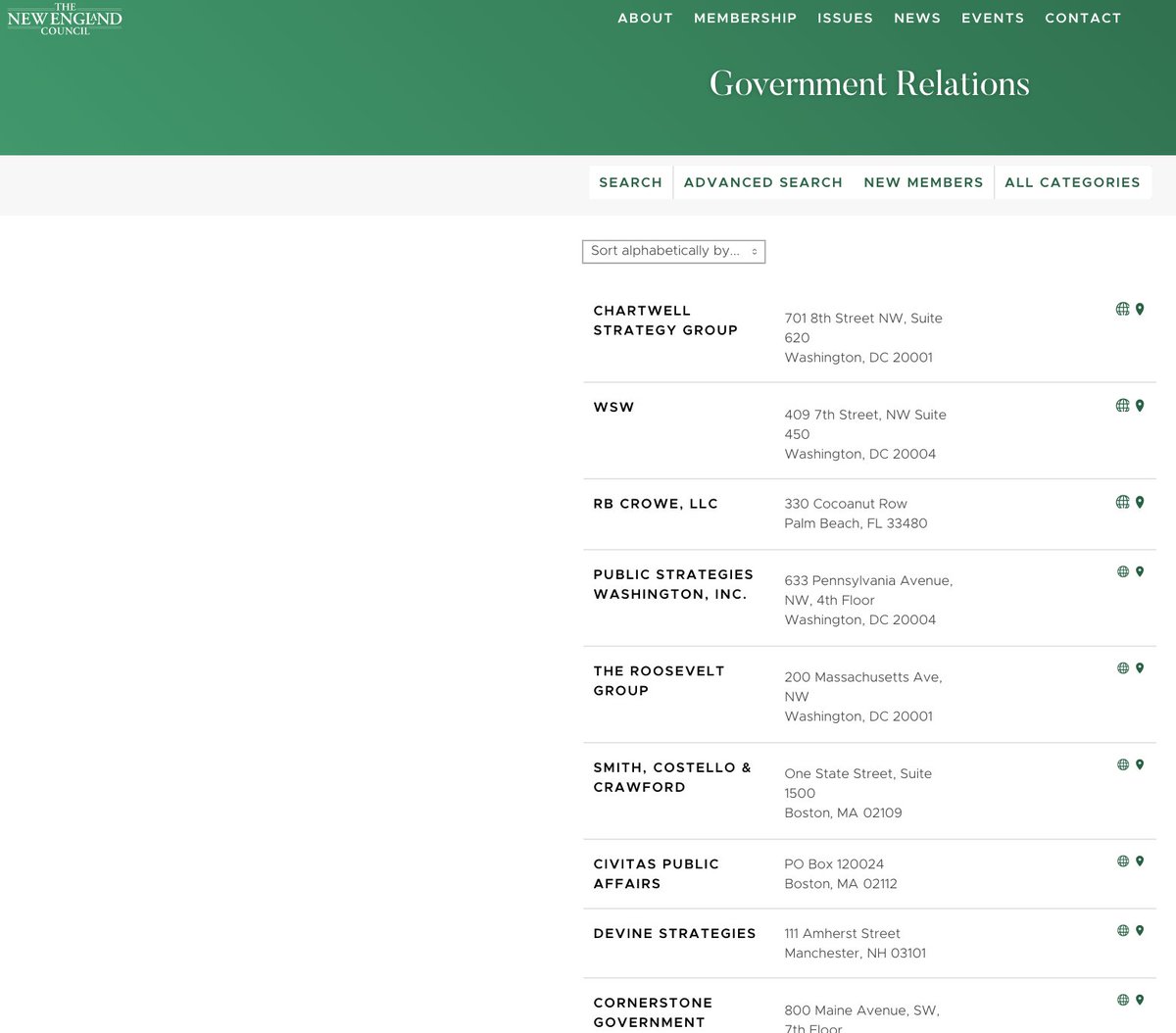
Task: Open Devine Strategies listing
Action: point(674,933)
